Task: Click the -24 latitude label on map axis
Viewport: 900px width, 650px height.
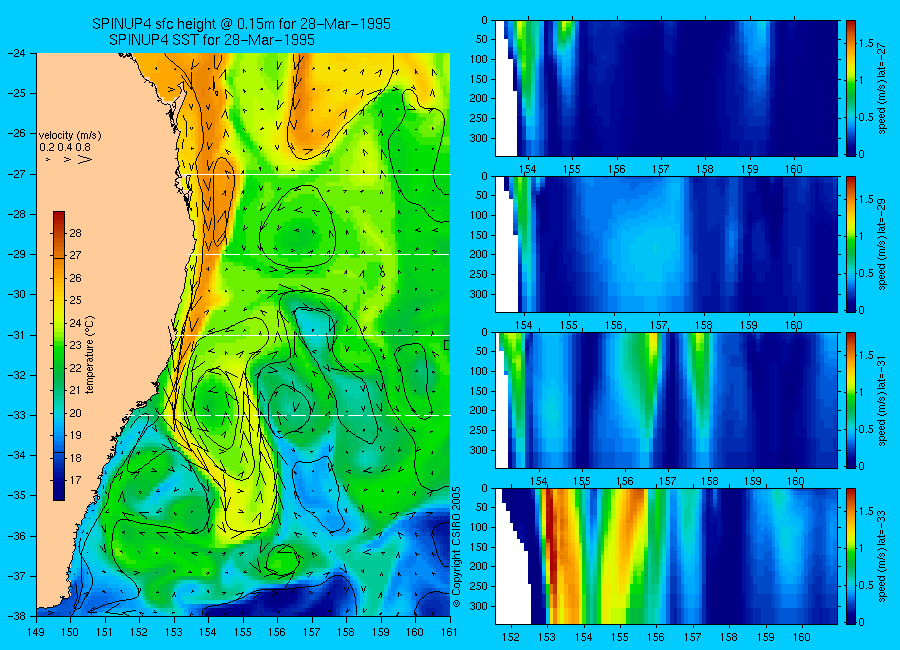Action: (x=15, y=53)
